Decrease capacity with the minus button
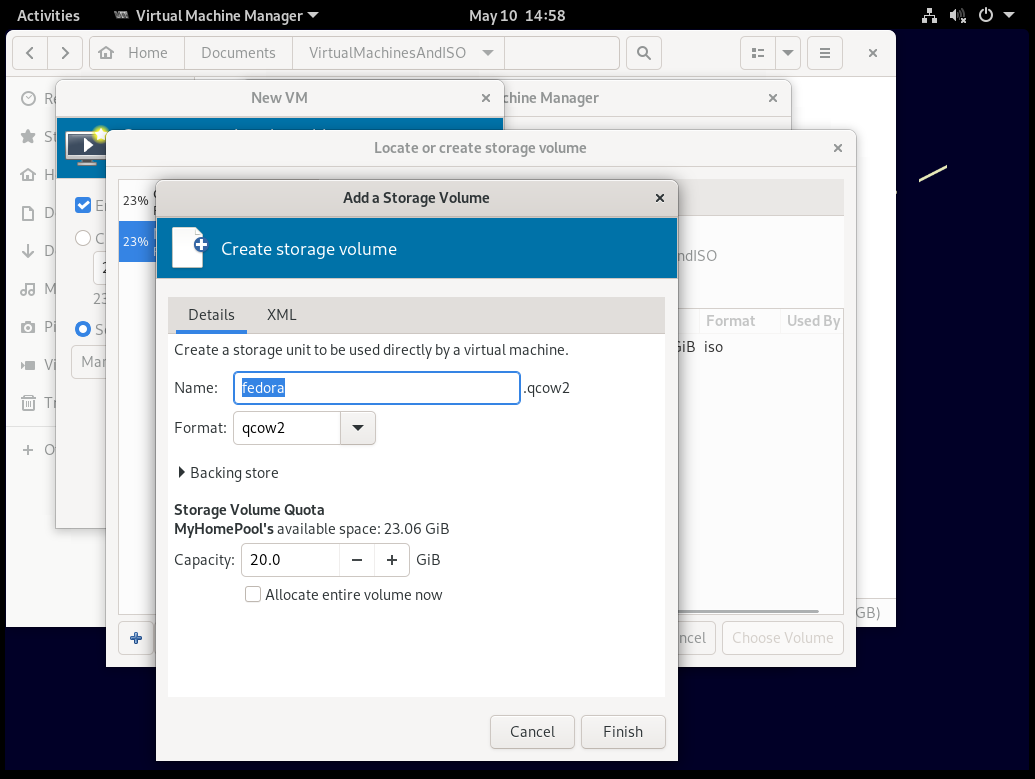Viewport: 1035px width, 779px height. coord(357,560)
